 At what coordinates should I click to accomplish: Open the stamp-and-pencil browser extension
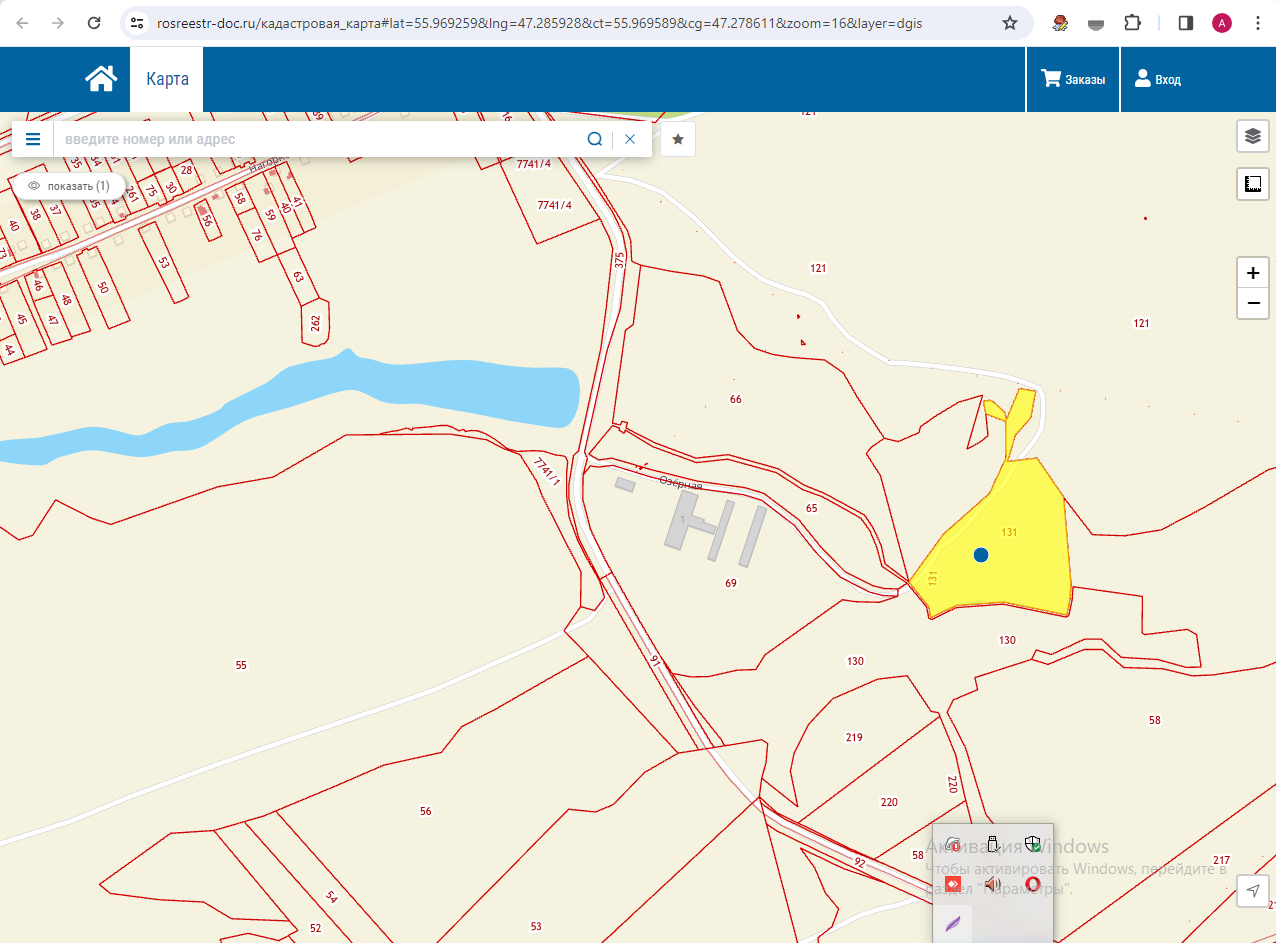click(x=1060, y=23)
